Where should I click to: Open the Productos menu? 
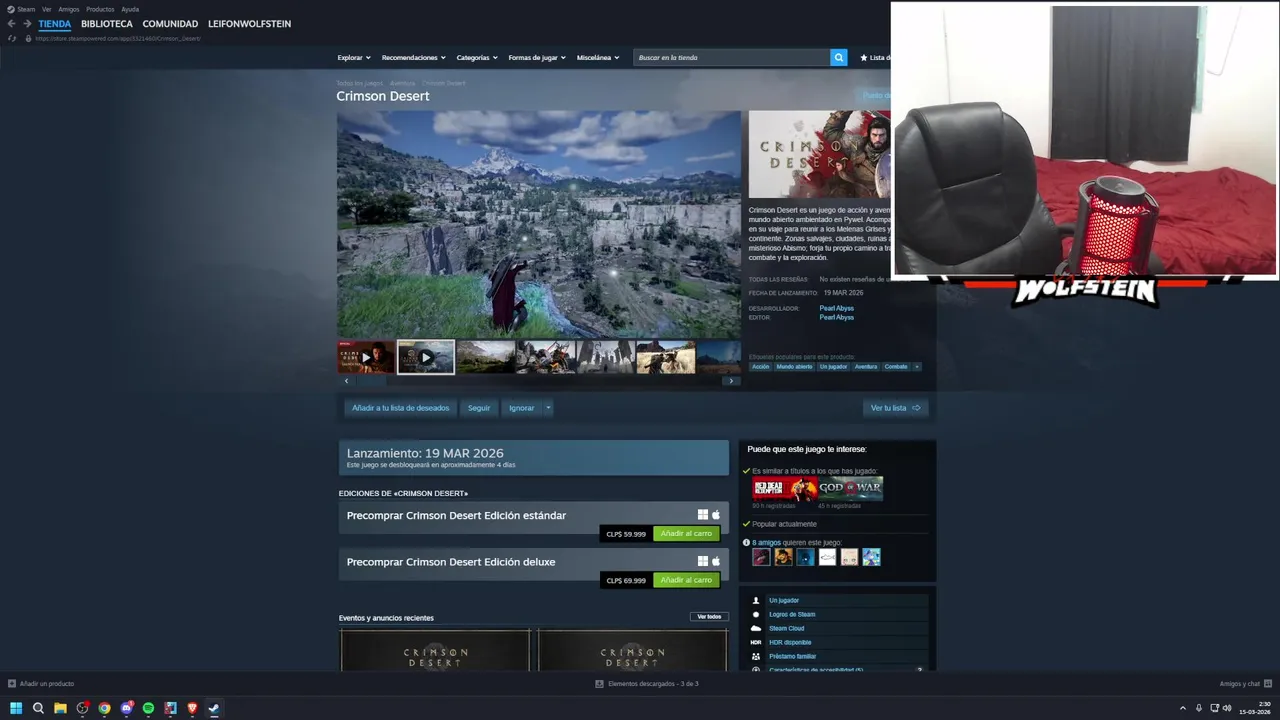pyautogui.click(x=100, y=9)
